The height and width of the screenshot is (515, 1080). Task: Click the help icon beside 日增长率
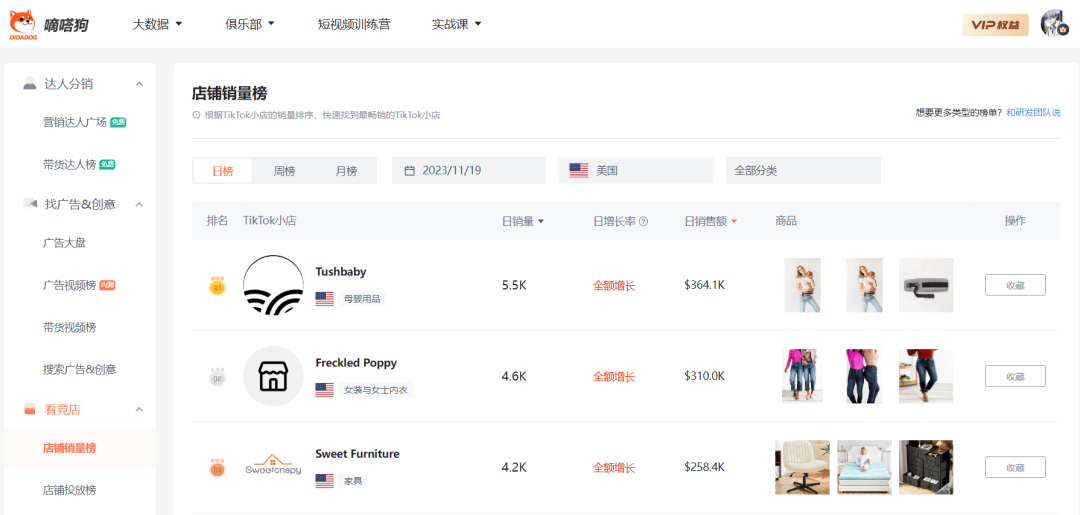coord(643,221)
